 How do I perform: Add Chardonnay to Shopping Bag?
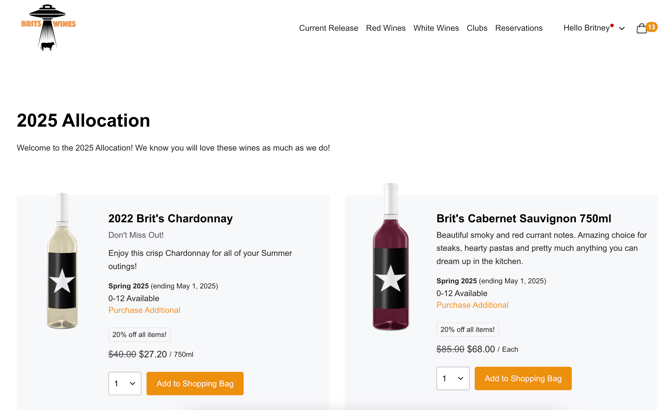pyautogui.click(x=195, y=383)
